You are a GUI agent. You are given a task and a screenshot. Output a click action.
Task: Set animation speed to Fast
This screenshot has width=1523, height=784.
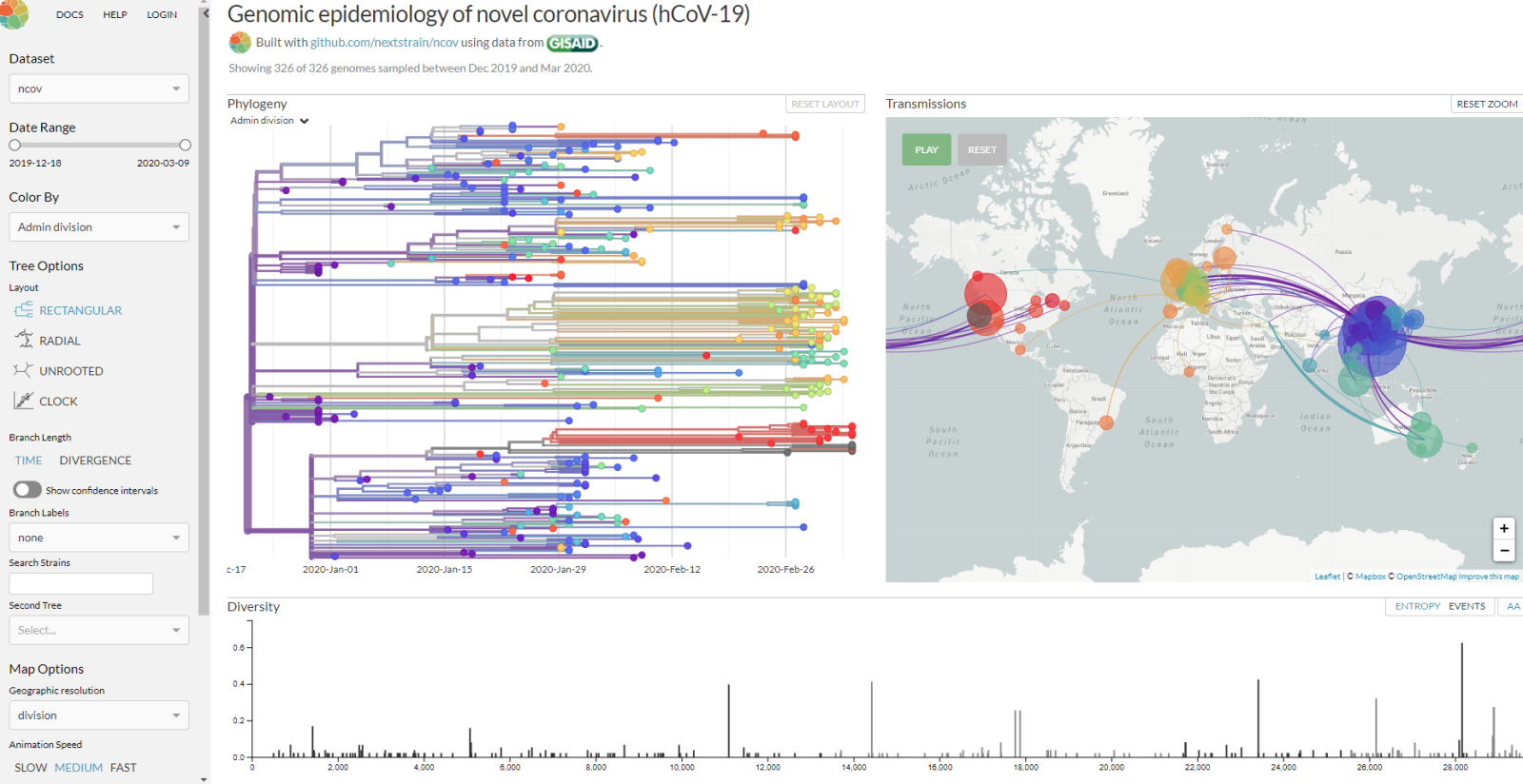123,768
